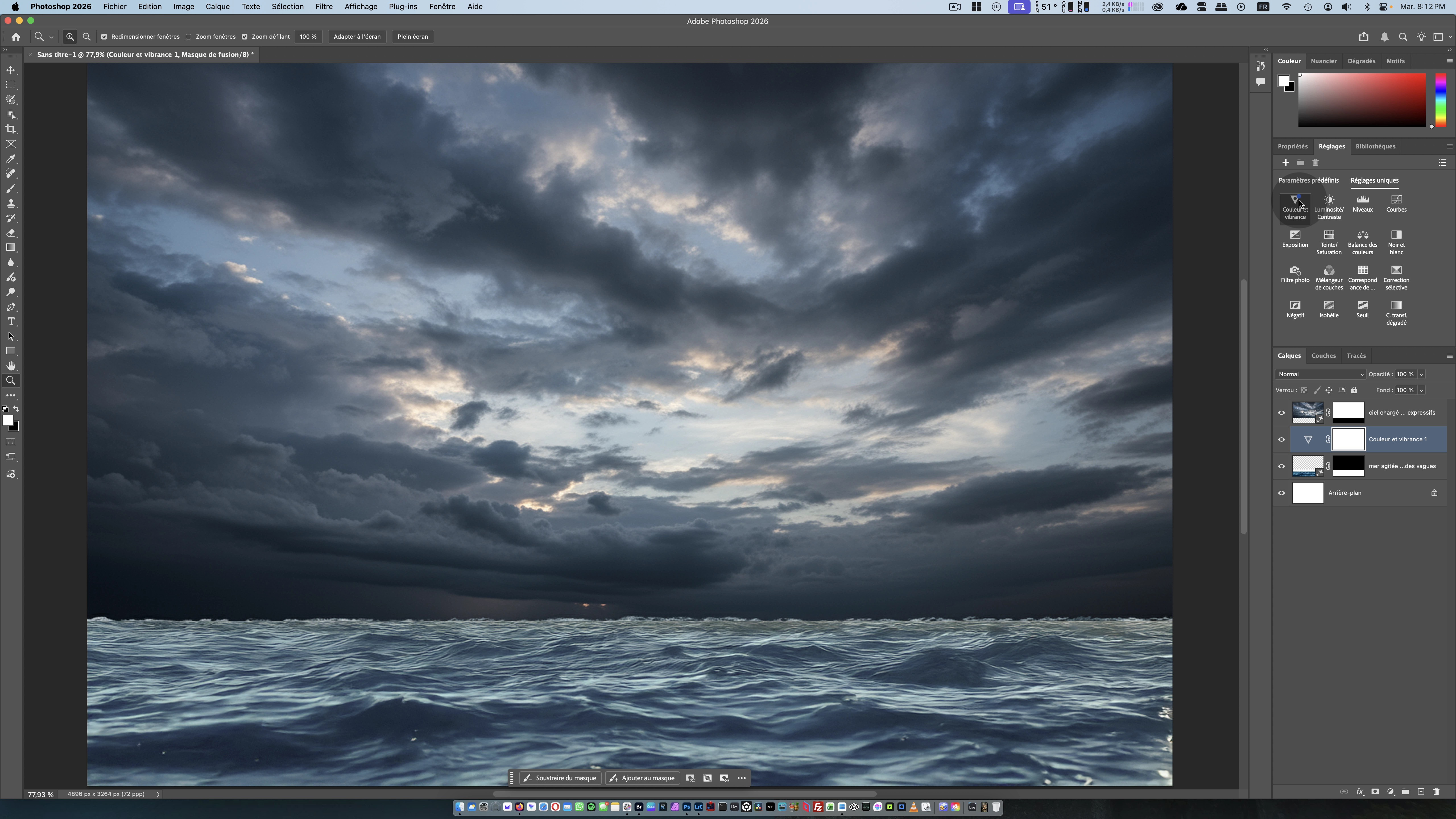Open the Fond value dropdown arrow
Screen dimensions: 1456x819
click(1421, 390)
